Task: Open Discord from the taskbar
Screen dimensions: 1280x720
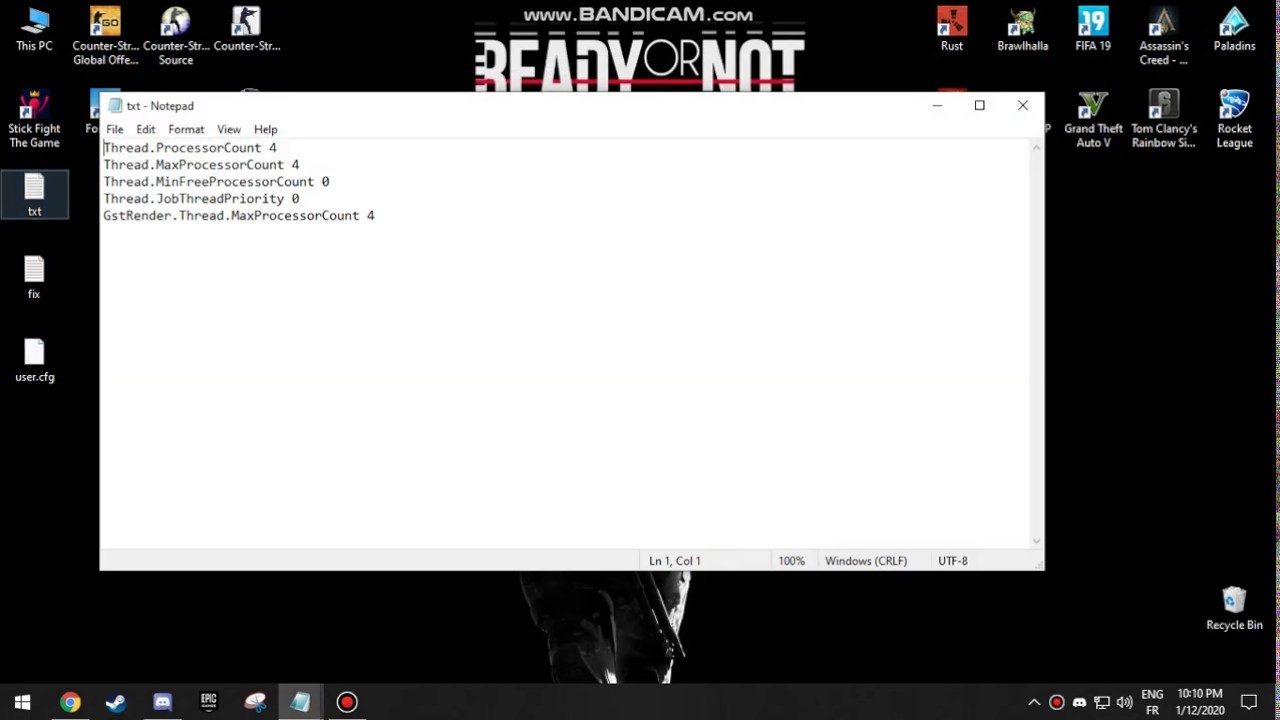Action: [162, 702]
